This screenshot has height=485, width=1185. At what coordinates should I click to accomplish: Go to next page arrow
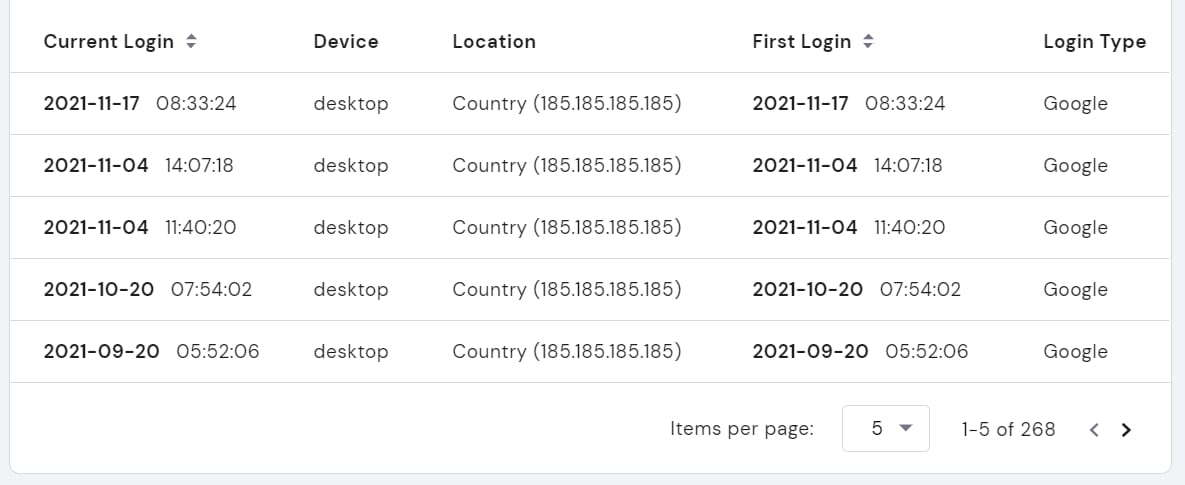coord(1126,430)
